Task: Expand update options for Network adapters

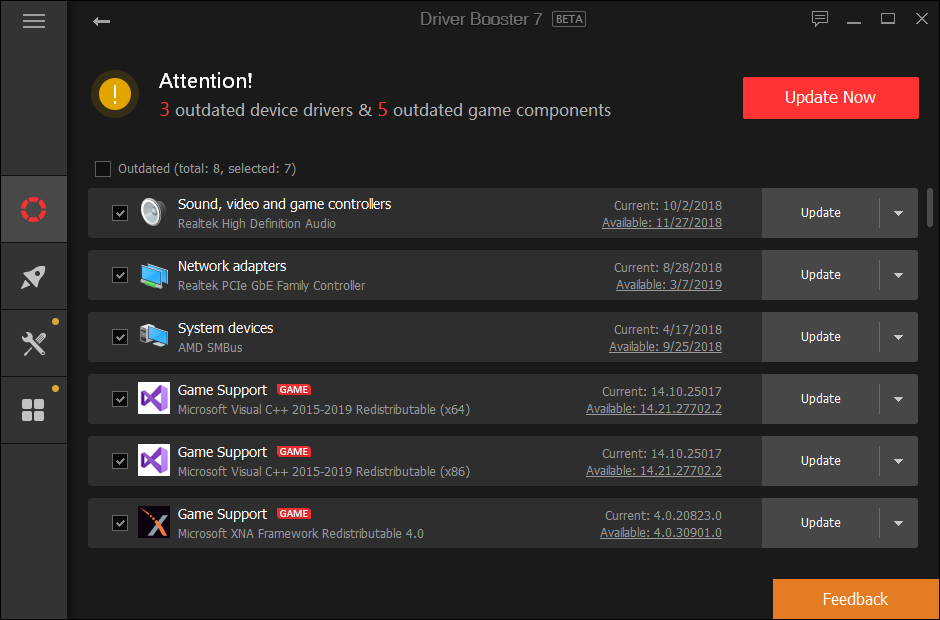Action: (898, 275)
